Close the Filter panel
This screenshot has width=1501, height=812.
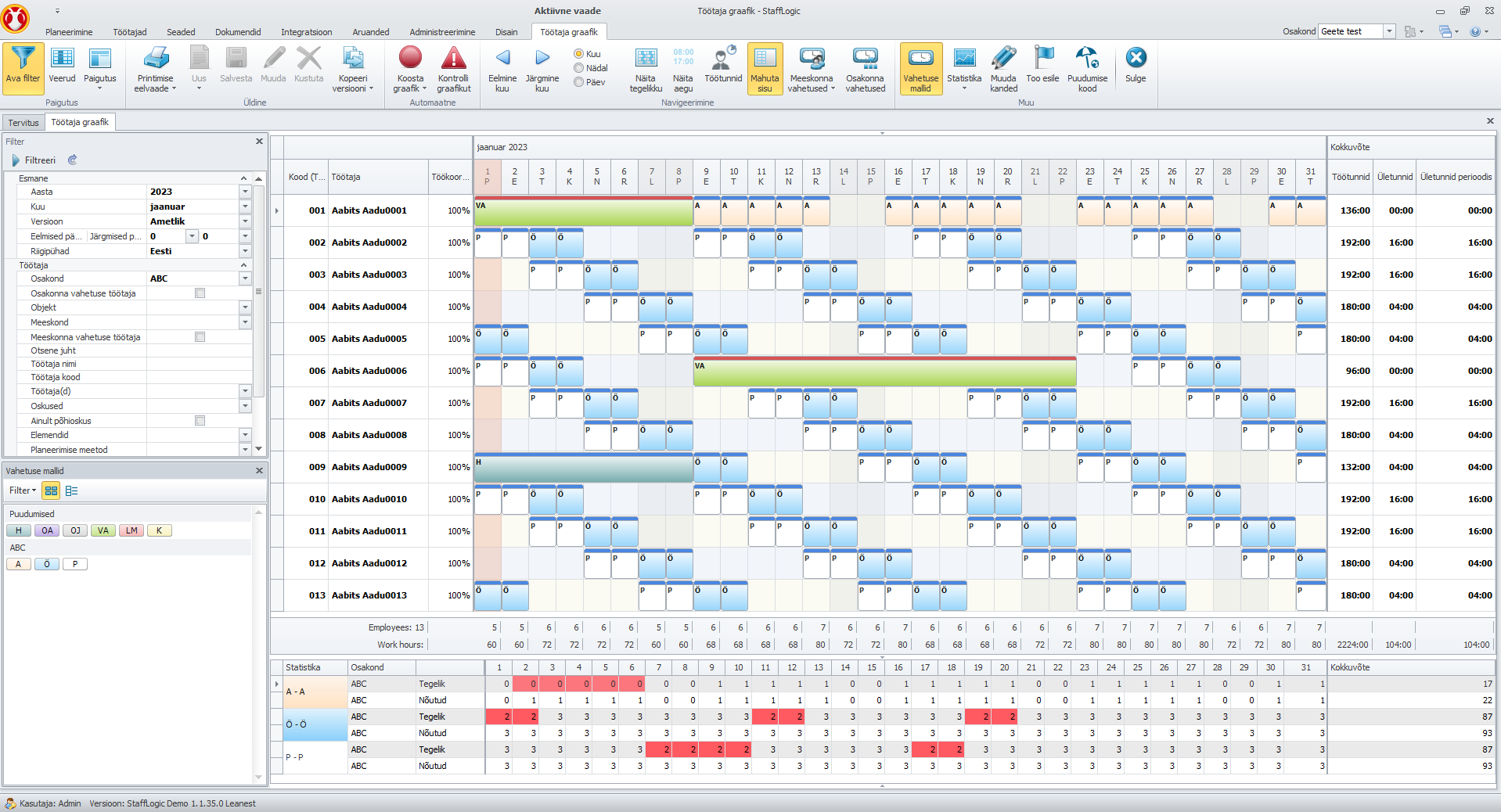pos(259,142)
